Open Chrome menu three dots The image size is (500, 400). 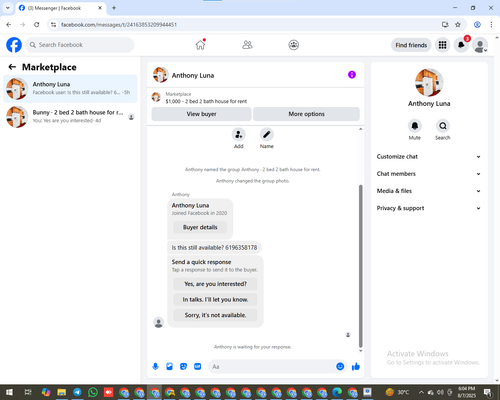tap(491, 25)
